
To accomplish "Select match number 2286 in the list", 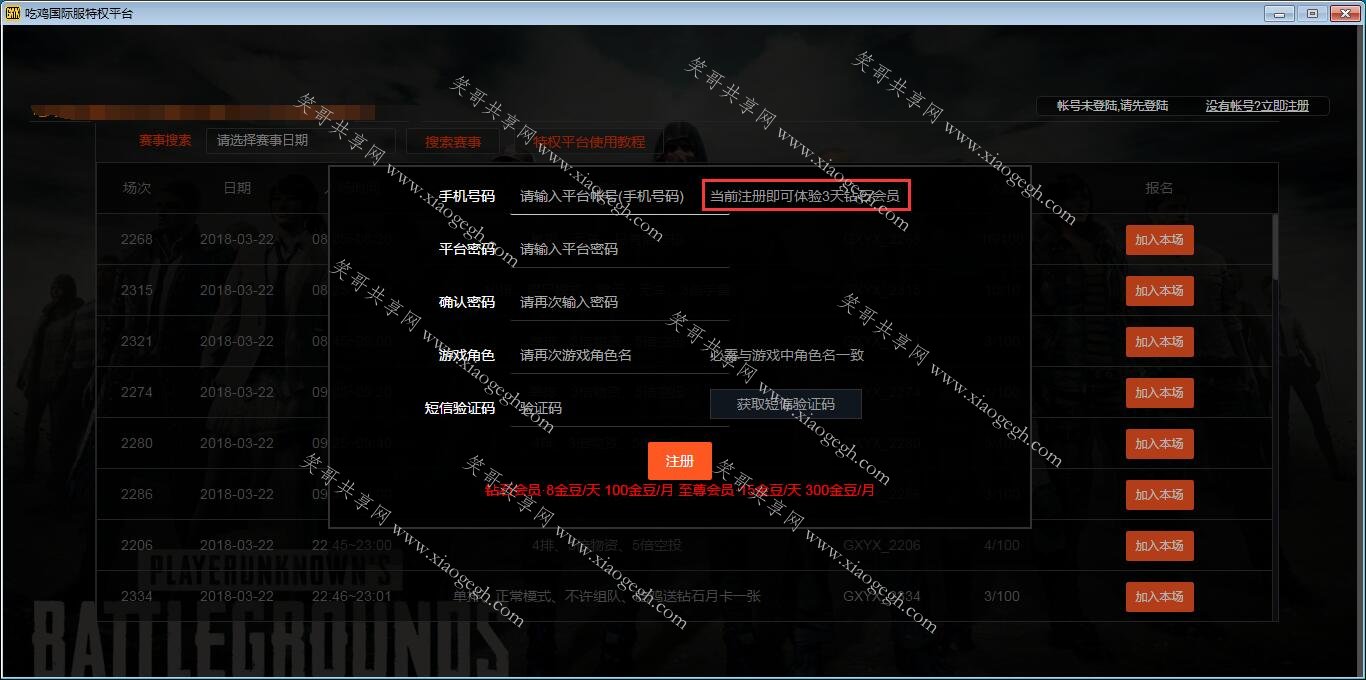I will pyautogui.click(x=137, y=494).
